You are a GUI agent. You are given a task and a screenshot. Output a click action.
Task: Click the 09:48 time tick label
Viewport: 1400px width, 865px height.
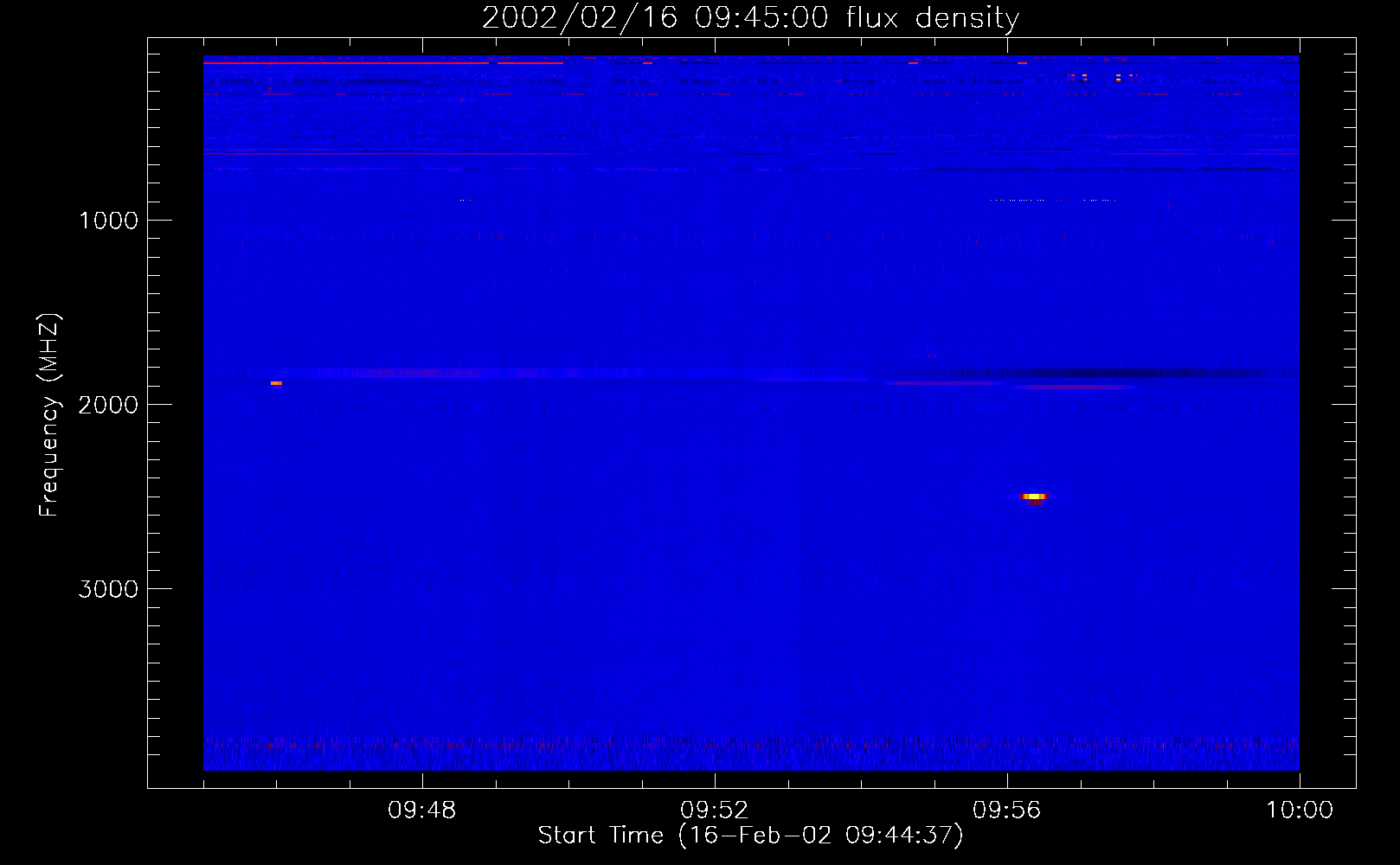(x=422, y=811)
